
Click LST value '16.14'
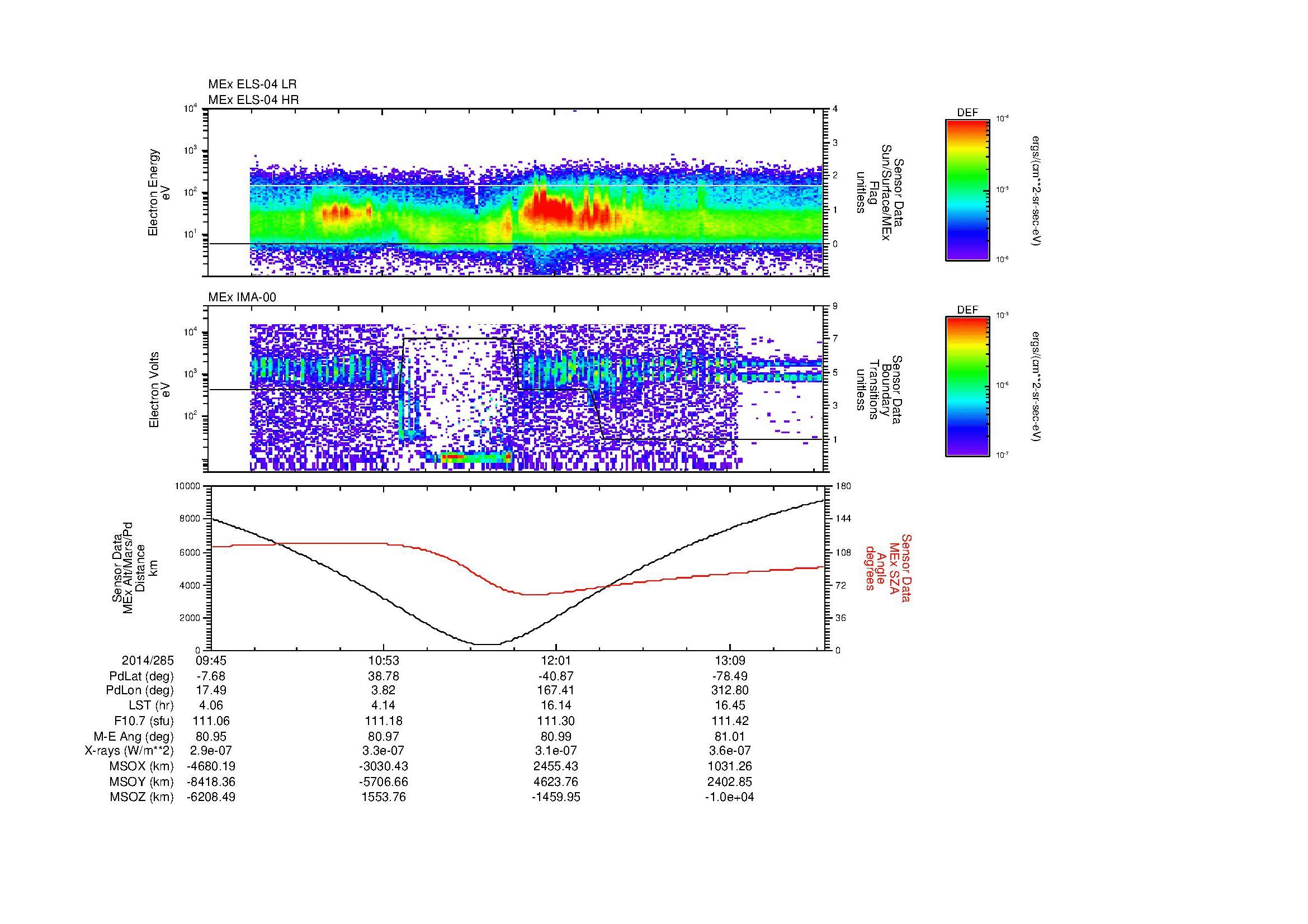(x=556, y=705)
